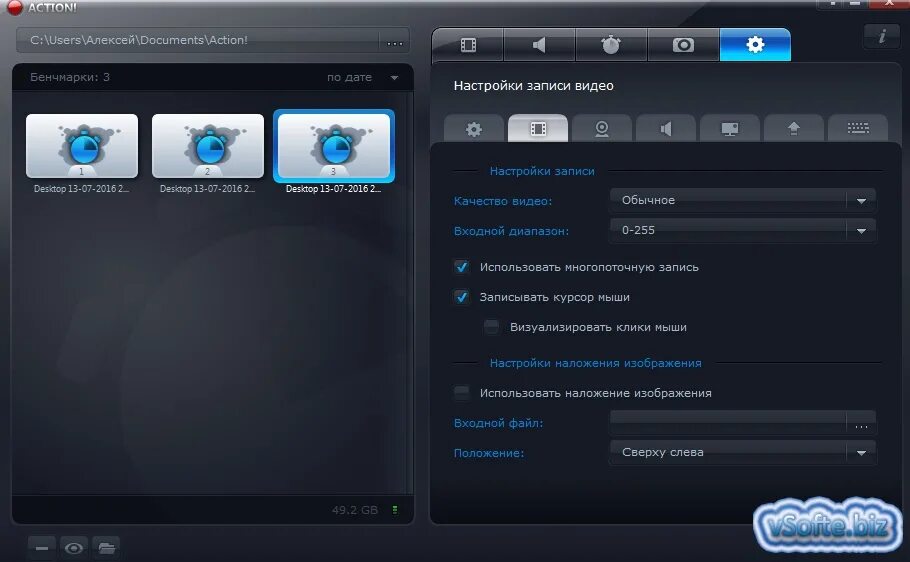Select benchmark thumbnail number 1
This screenshot has height=562, width=910.
pos(82,146)
